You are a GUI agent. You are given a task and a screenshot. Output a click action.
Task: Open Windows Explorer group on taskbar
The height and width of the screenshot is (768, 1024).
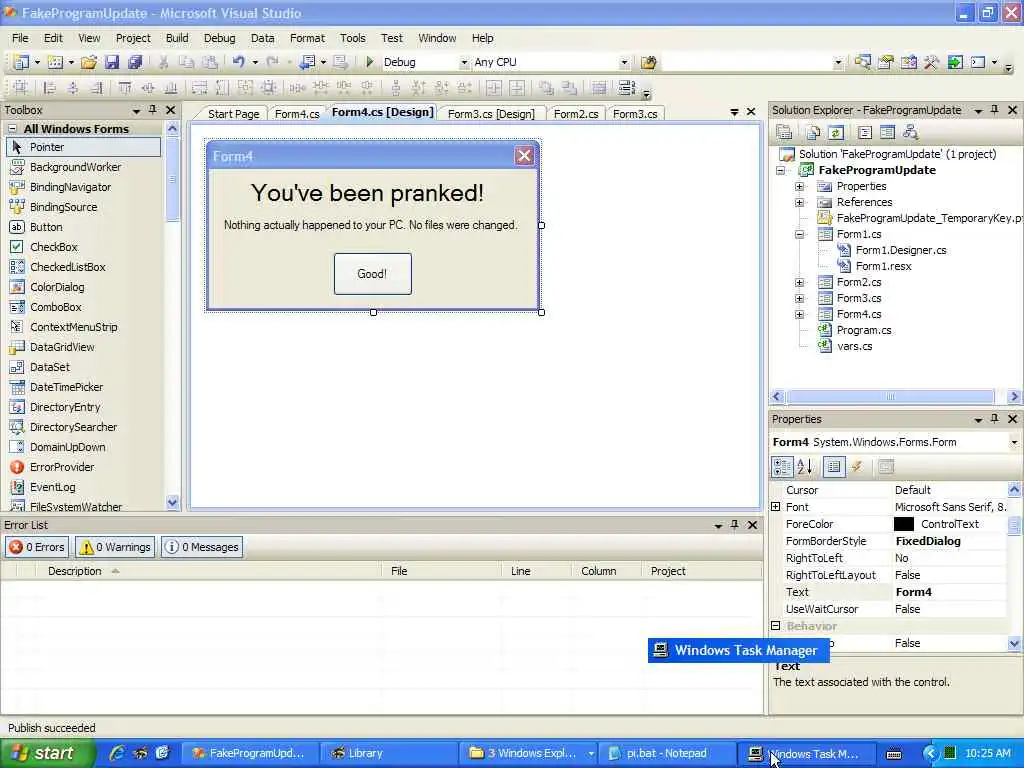pos(530,754)
